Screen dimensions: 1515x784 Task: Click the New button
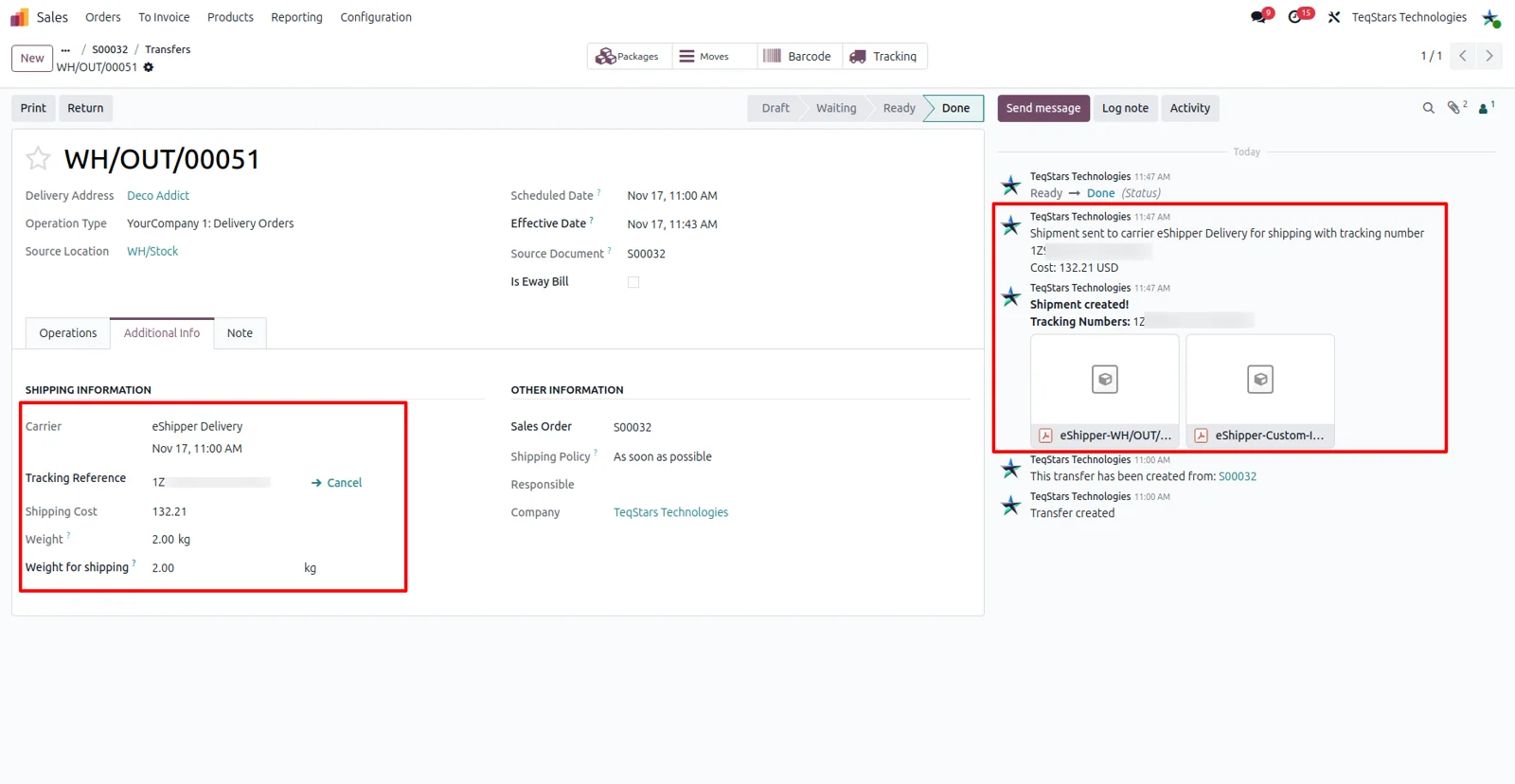point(32,58)
